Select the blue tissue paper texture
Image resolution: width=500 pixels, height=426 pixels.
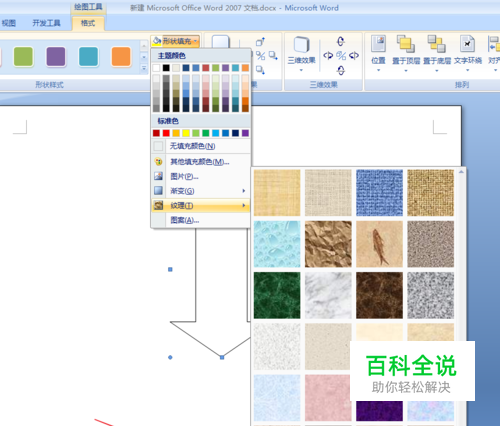coord(277,398)
